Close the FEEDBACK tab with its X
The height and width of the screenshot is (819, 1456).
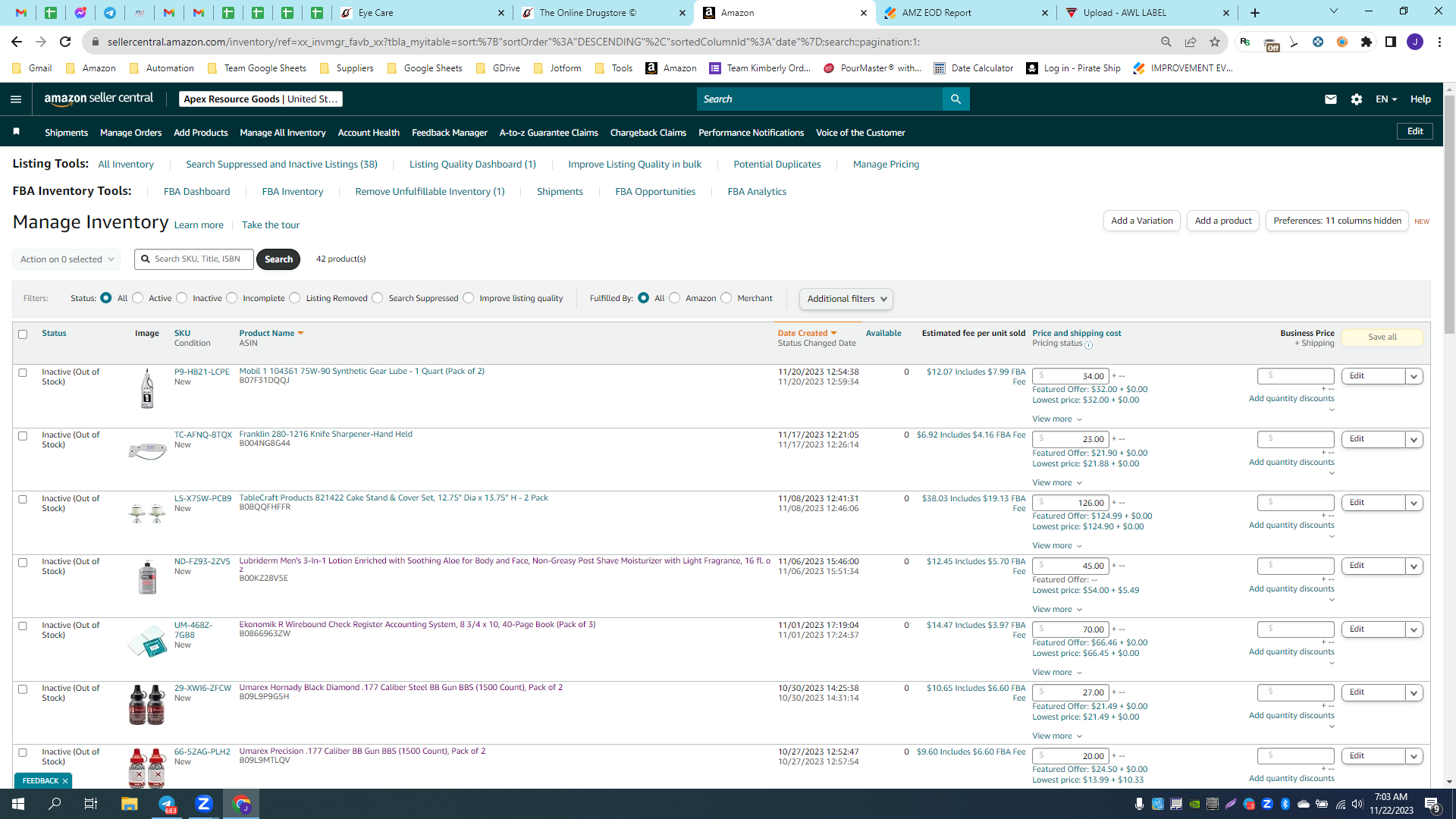pyautogui.click(x=65, y=781)
